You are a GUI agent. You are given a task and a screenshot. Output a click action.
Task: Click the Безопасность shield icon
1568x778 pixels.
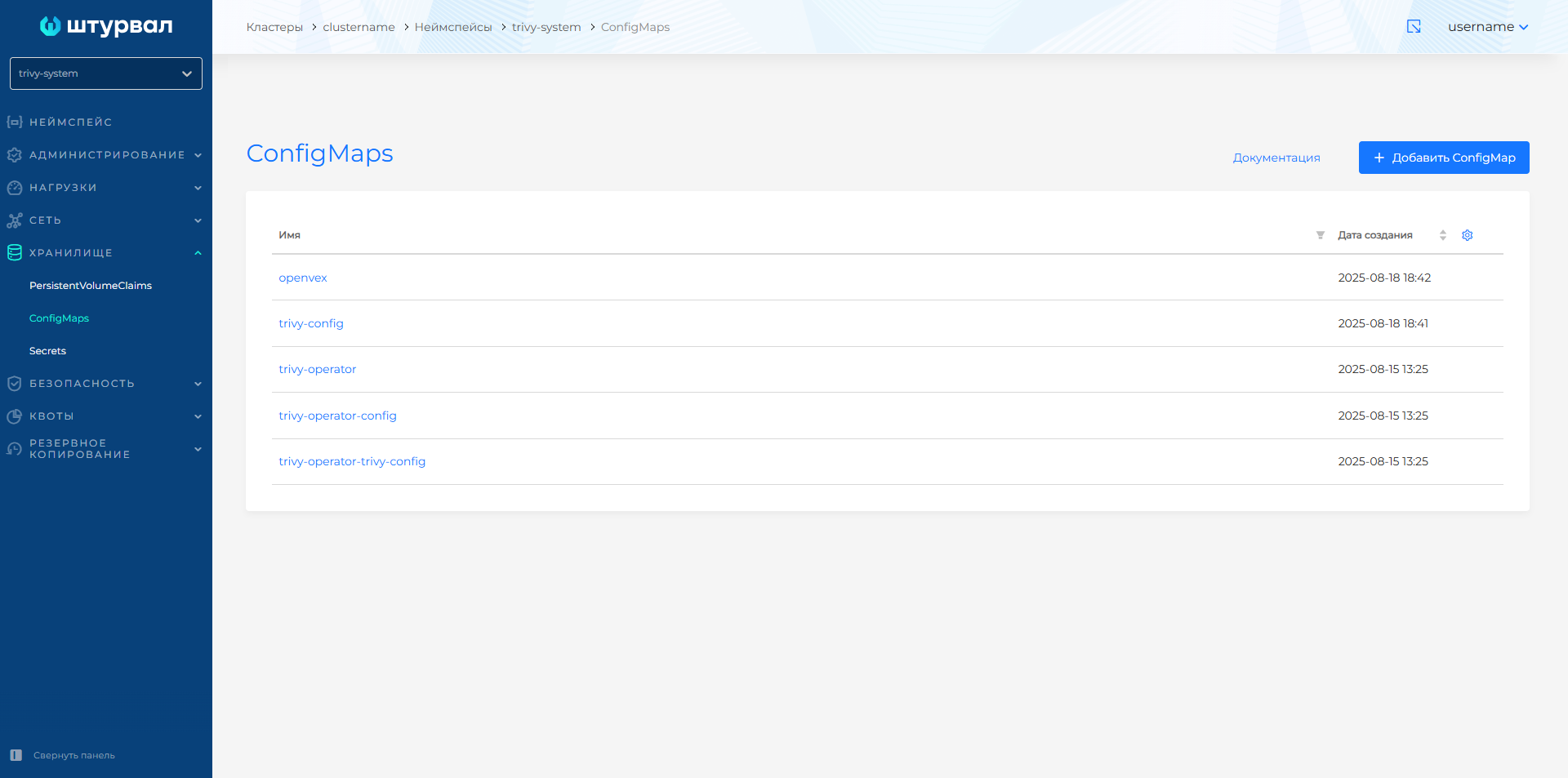[15, 384]
